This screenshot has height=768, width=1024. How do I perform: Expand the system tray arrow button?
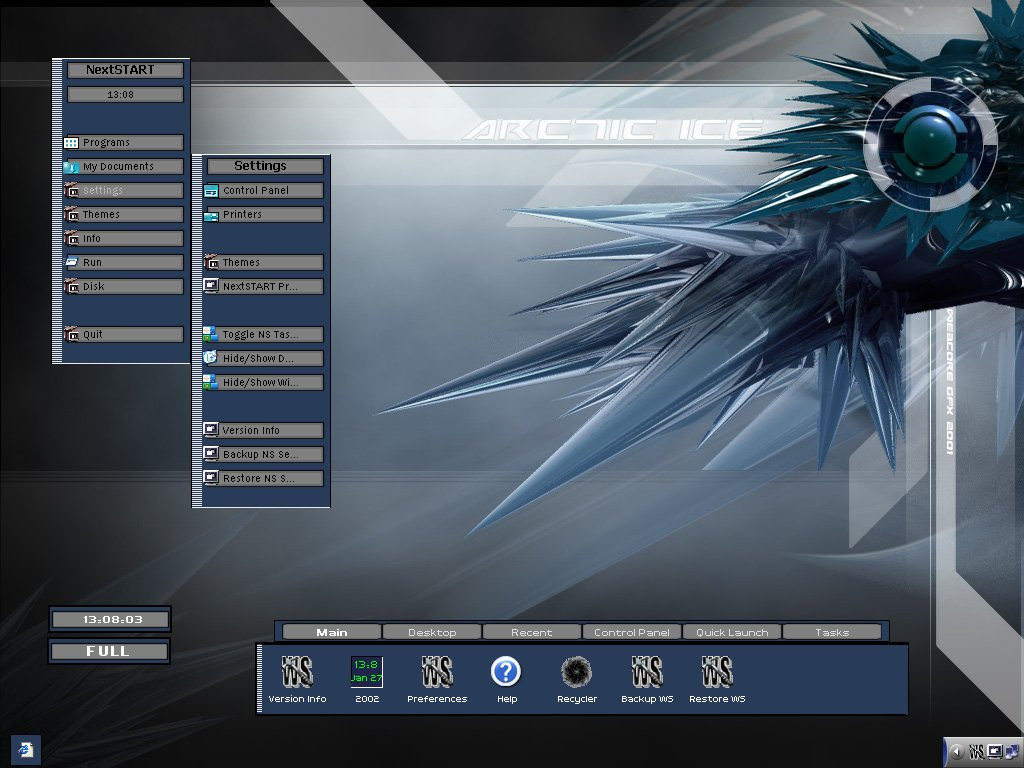(x=957, y=752)
